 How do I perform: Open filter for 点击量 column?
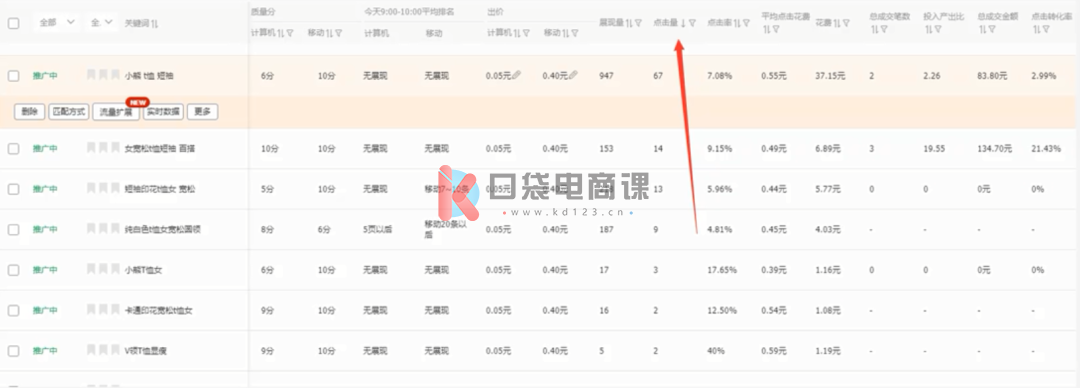pyautogui.click(x=692, y=23)
